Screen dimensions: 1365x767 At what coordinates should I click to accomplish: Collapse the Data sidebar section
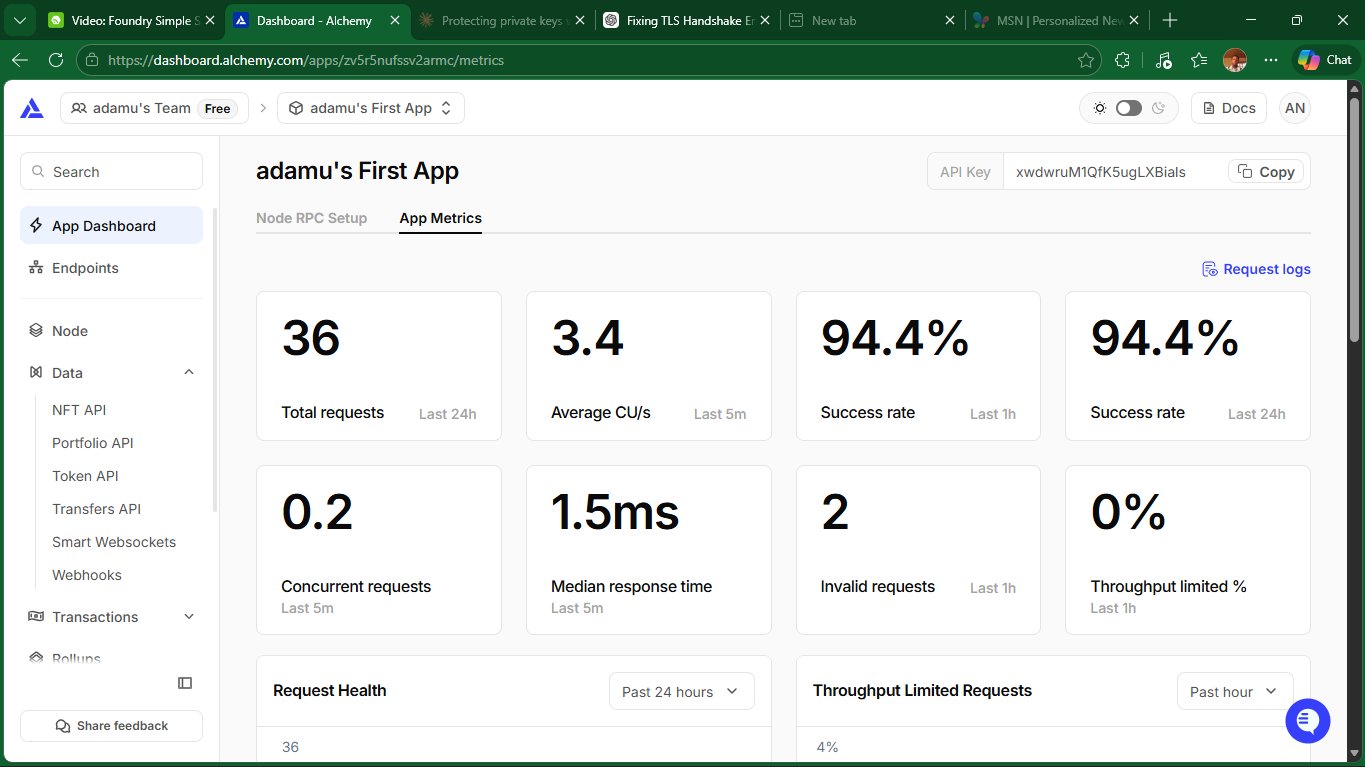[x=189, y=373]
